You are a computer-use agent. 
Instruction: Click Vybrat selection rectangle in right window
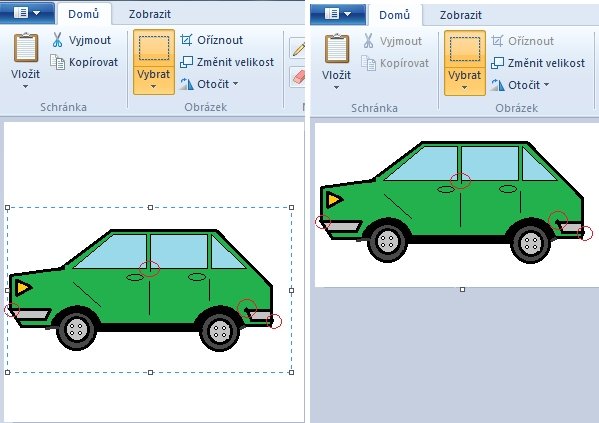(465, 50)
